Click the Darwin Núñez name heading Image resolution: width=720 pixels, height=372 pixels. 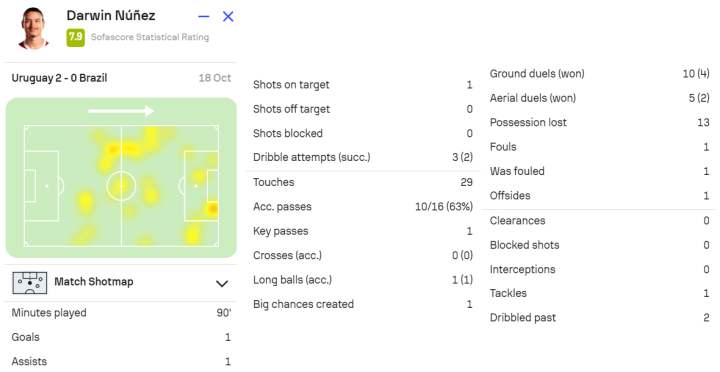click(111, 15)
